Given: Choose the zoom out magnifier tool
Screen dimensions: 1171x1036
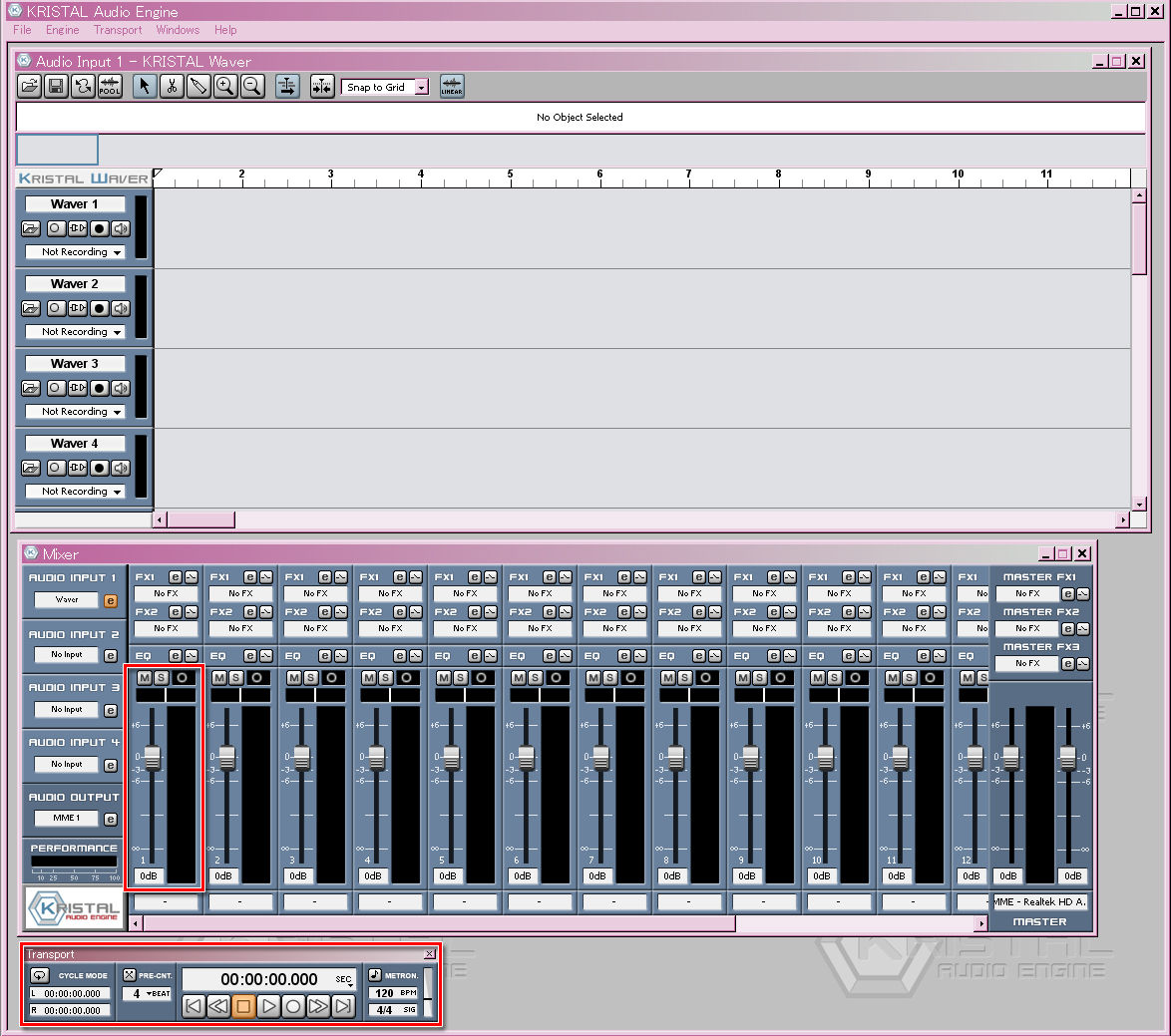Looking at the screenshot, I should (x=252, y=87).
